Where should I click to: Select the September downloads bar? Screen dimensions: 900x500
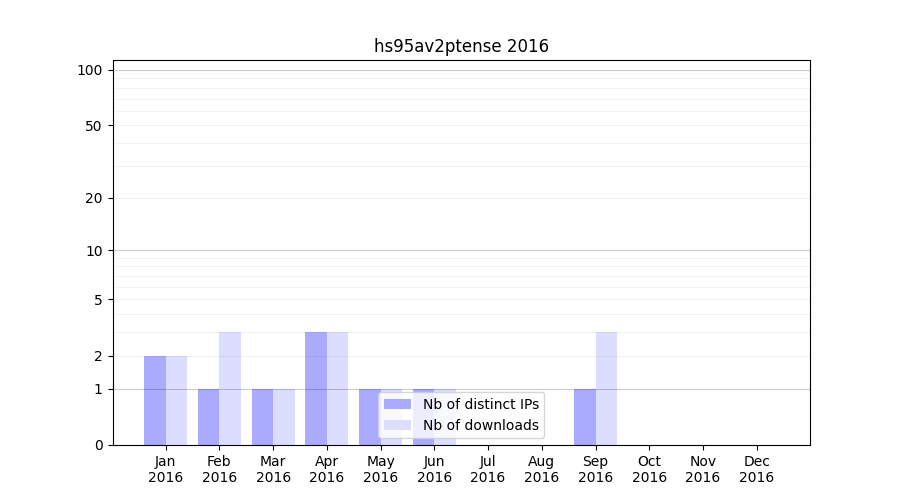pos(606,388)
